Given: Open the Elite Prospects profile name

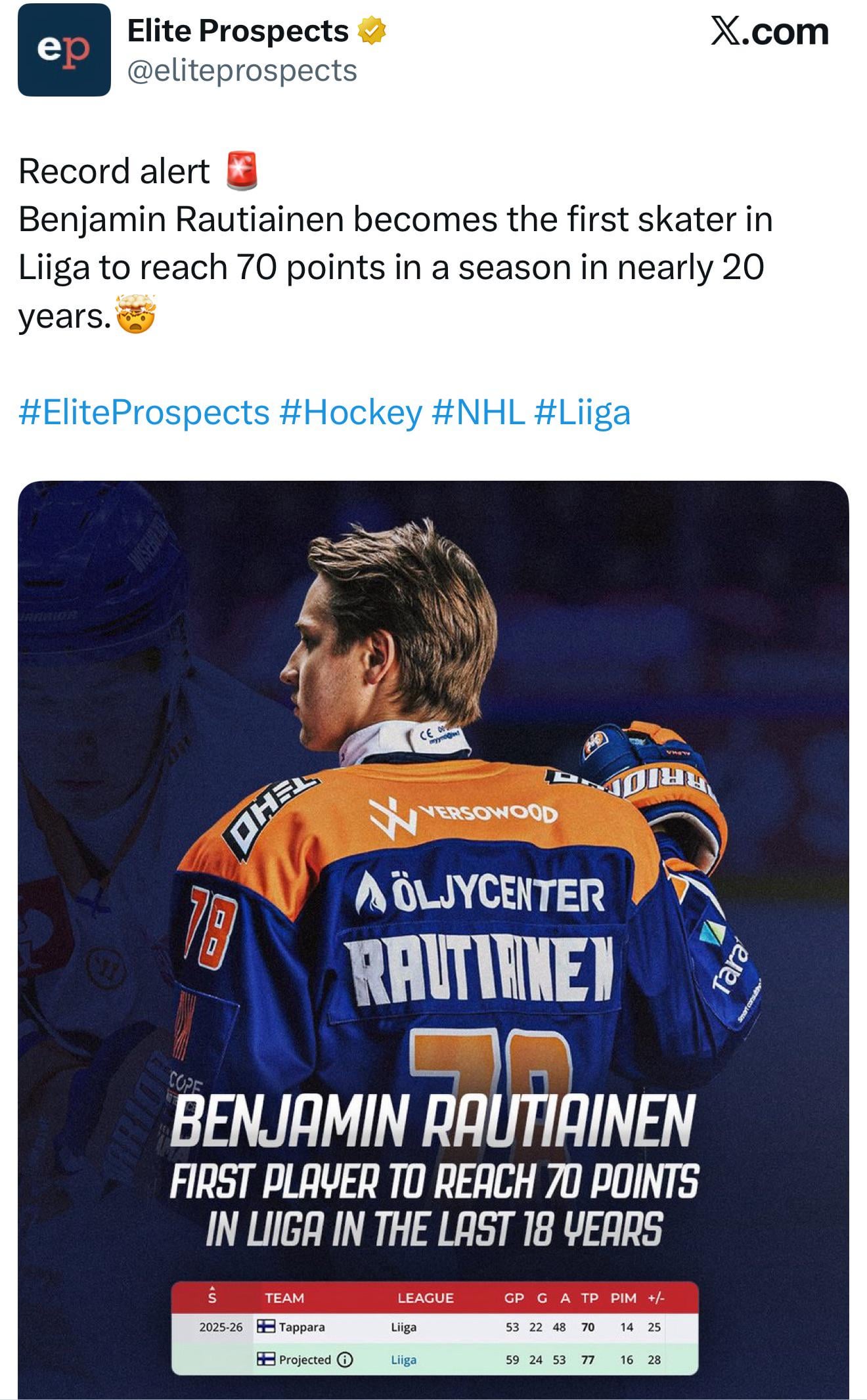Looking at the screenshot, I should [x=237, y=31].
